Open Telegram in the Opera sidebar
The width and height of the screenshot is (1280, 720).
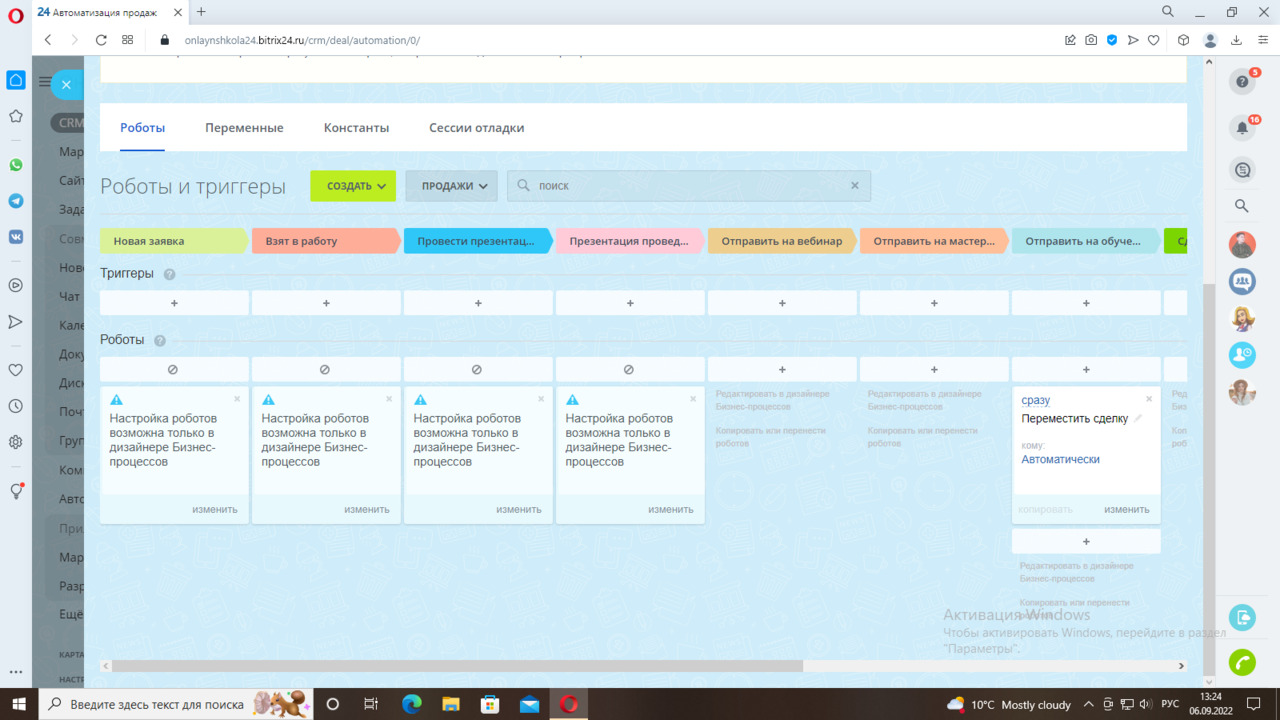coord(16,201)
